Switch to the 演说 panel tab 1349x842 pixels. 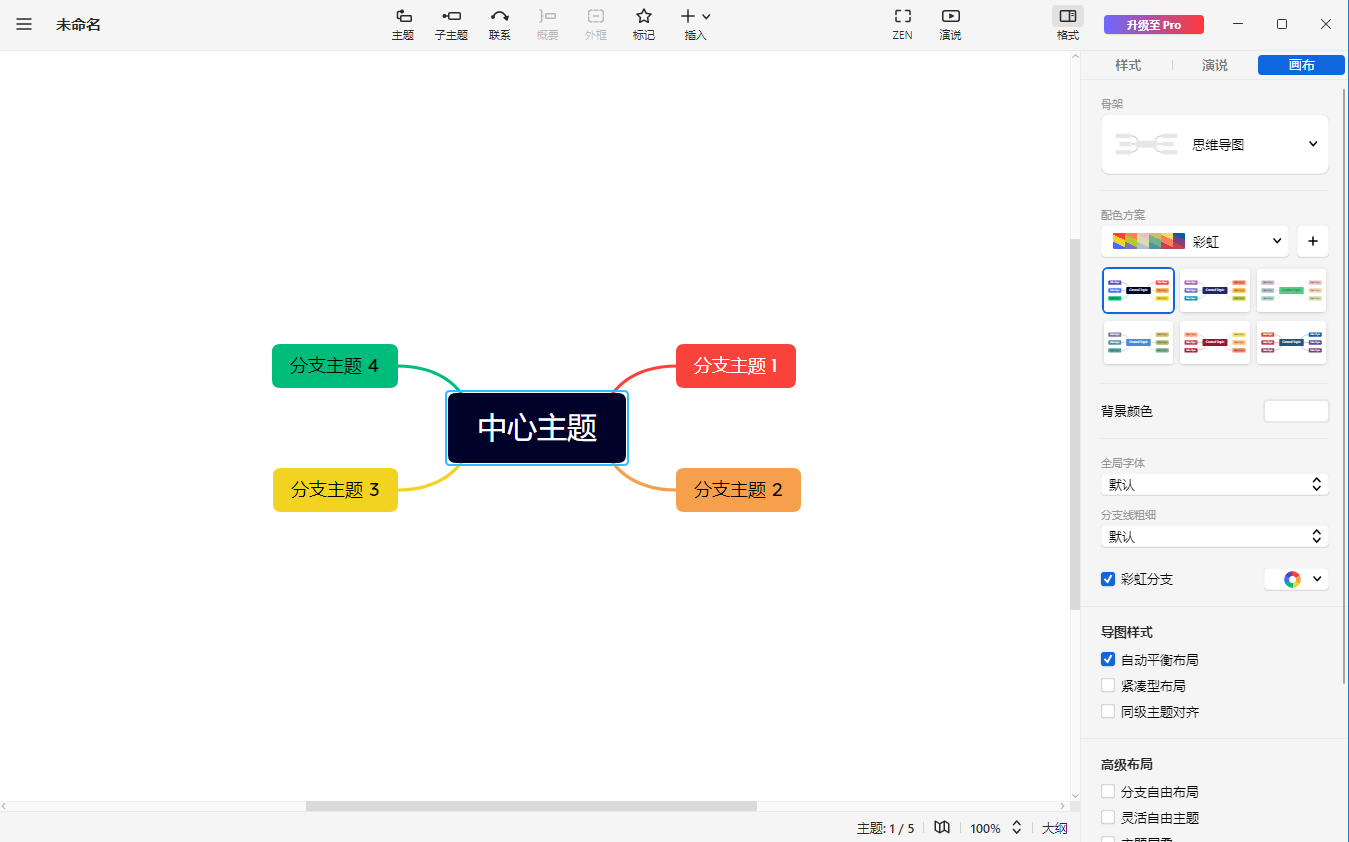pos(1214,65)
